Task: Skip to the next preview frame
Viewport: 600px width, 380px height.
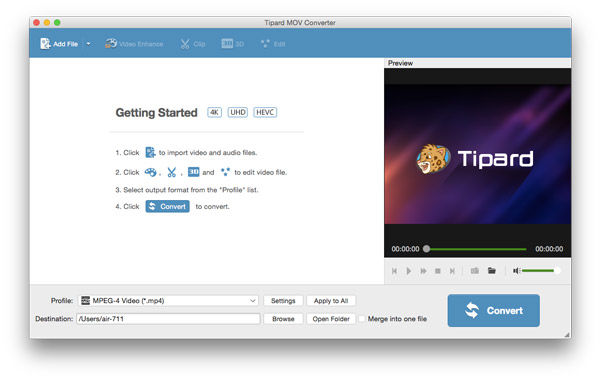Action: click(x=452, y=271)
